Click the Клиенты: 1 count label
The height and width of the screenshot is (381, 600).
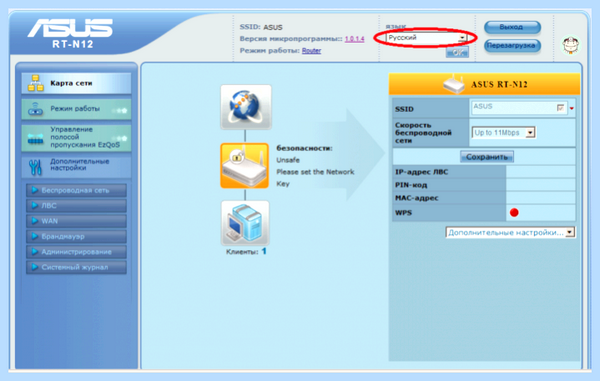[246, 252]
